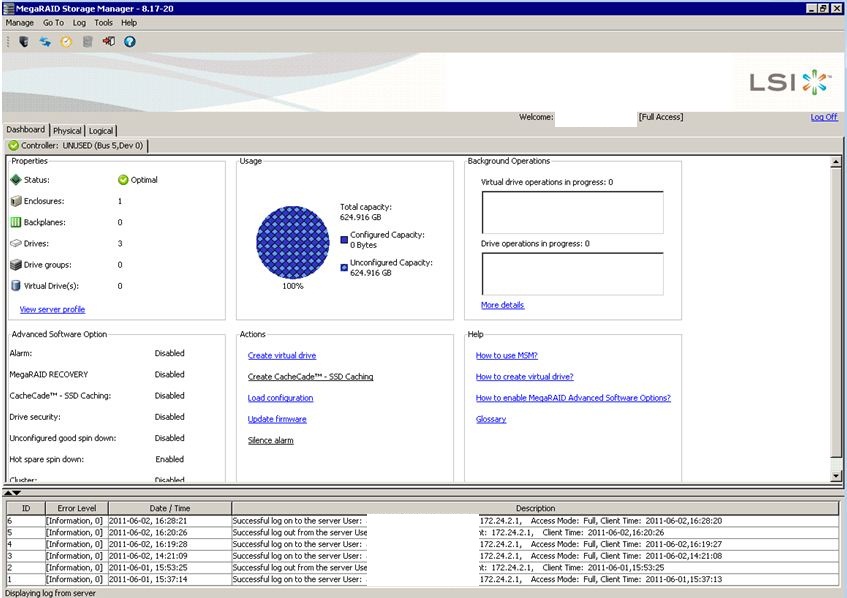847x598 pixels.
Task: Select log row dated 2011-06-02, 16:19:28
Action: pyautogui.click(x=422, y=544)
